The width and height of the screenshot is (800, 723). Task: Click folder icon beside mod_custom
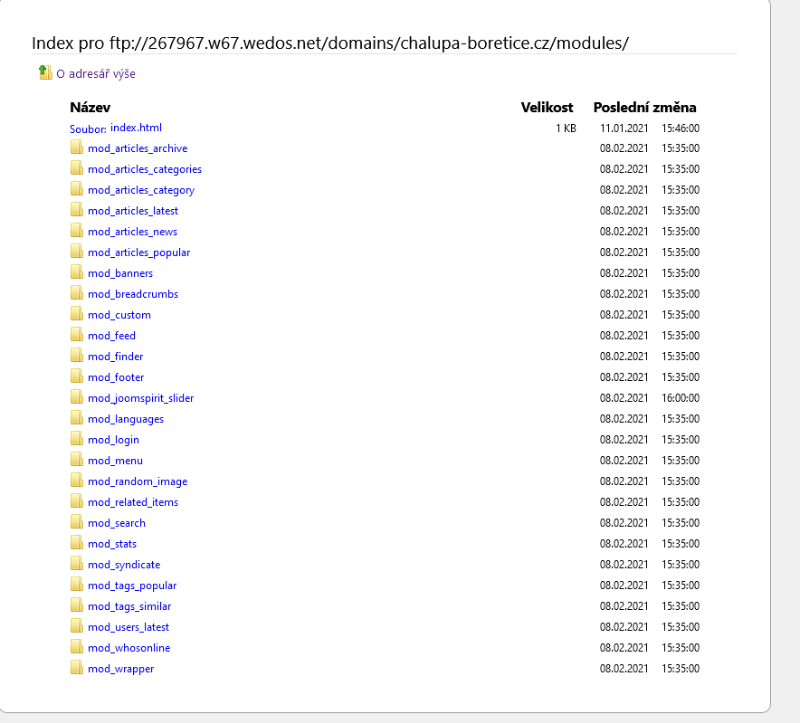(77, 314)
